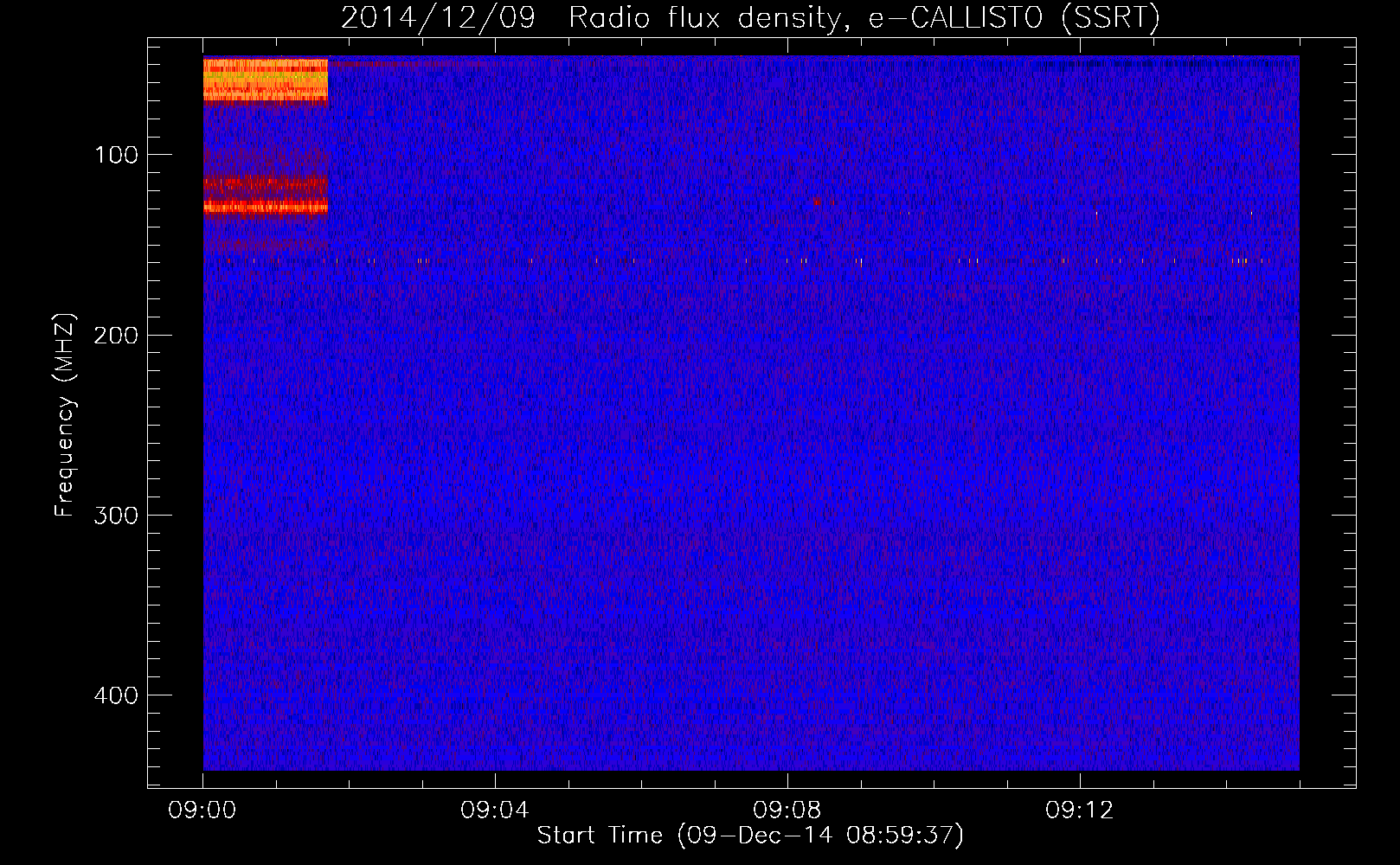
Task: Click the red-orange emission band near 130 MHz
Action: 266,206
